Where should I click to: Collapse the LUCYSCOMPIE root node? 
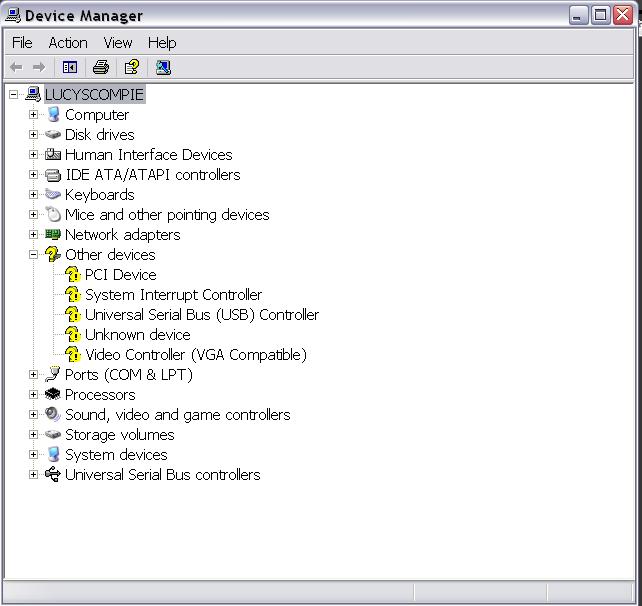(14, 95)
